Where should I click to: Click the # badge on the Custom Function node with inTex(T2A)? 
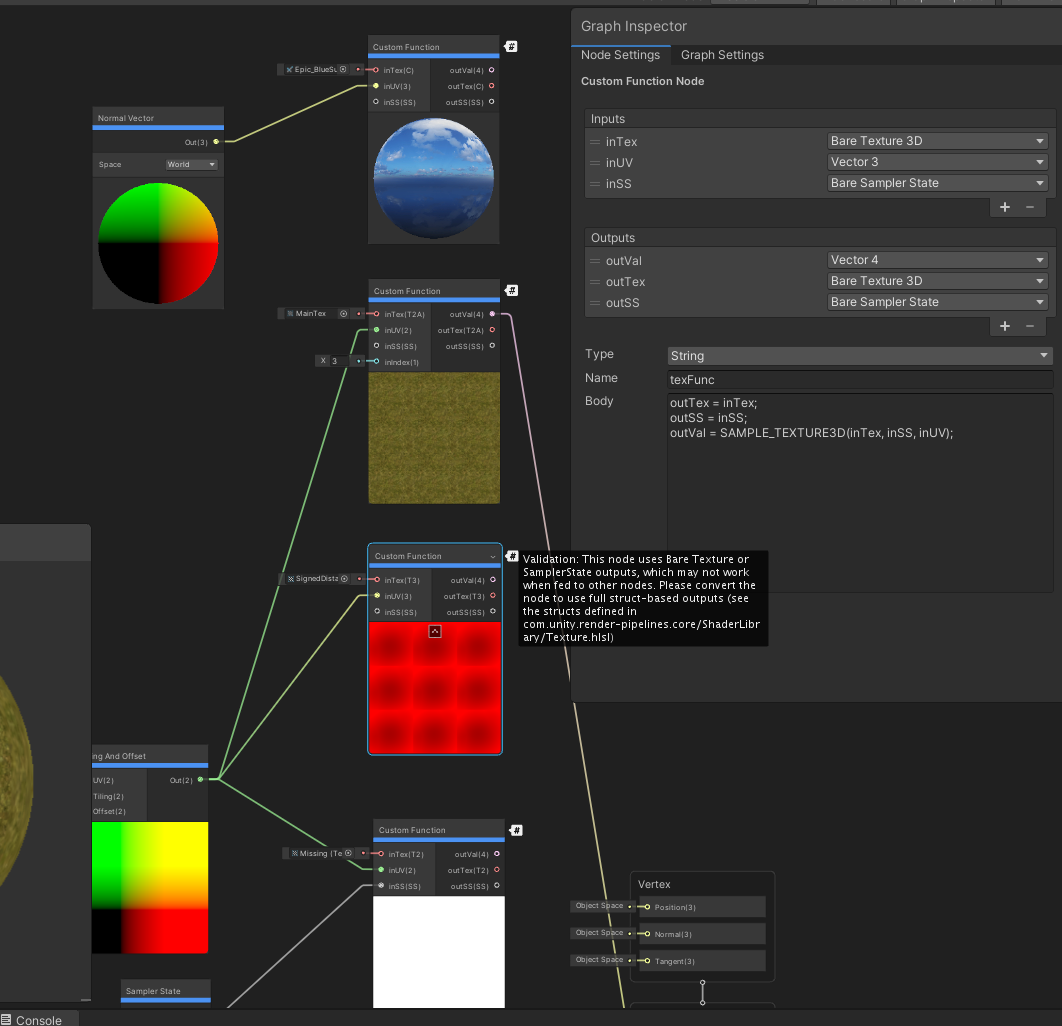click(x=511, y=290)
